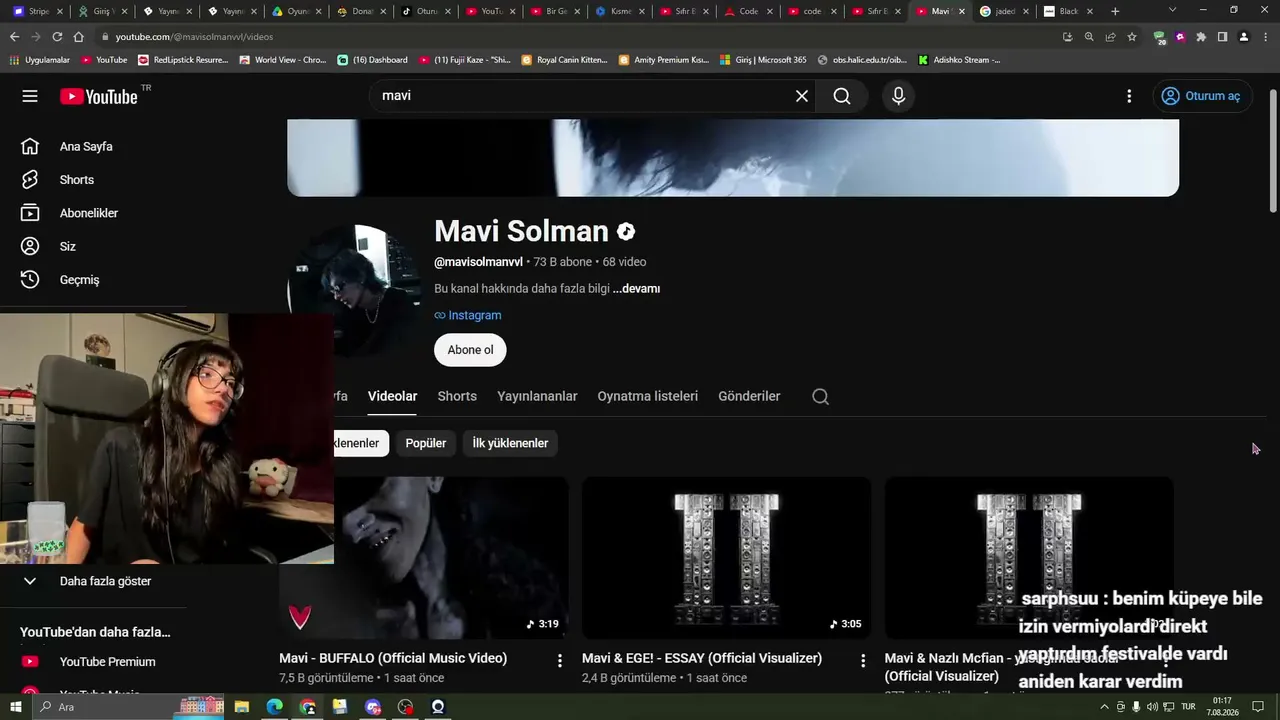
Task: Open the Uygulamalar apps bookmark
Action: 40,60
